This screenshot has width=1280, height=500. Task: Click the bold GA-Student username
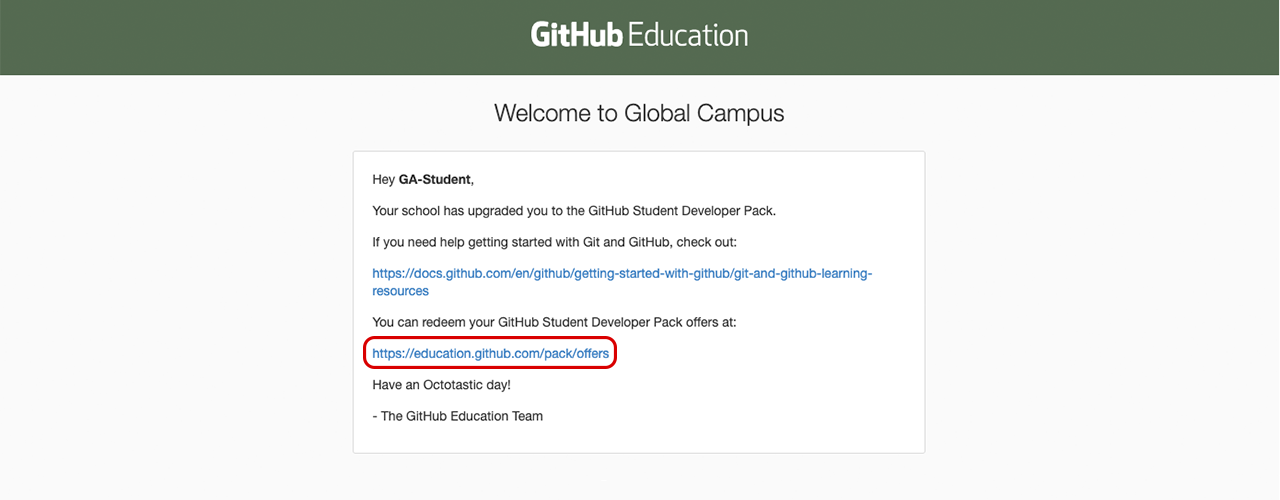(434, 180)
